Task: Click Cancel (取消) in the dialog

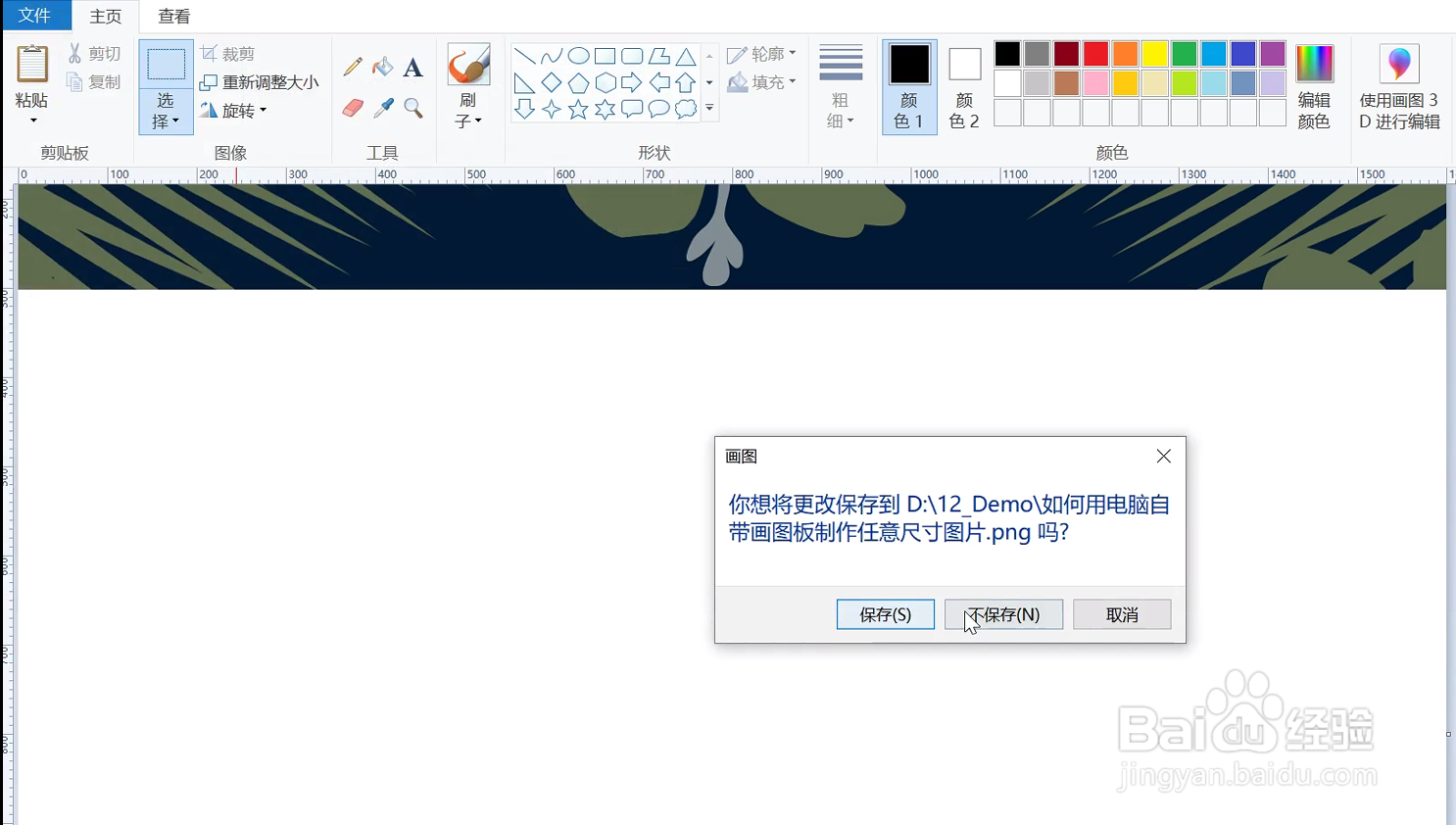Action: tap(1122, 614)
